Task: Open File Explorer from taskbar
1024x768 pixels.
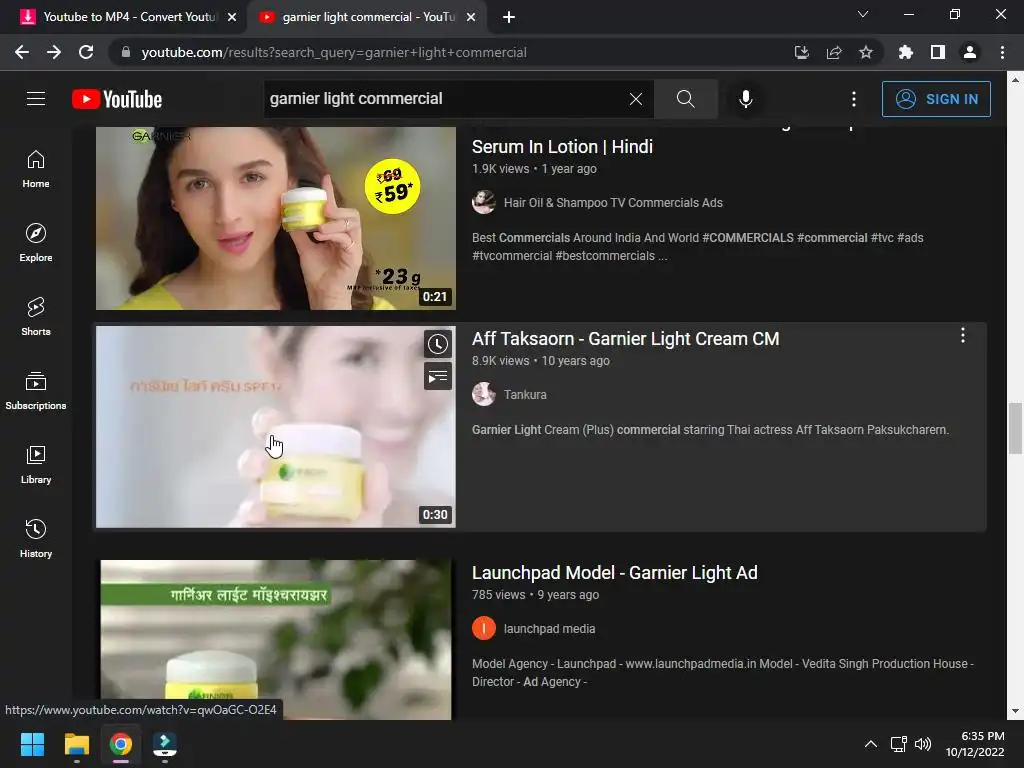Action: [x=76, y=744]
